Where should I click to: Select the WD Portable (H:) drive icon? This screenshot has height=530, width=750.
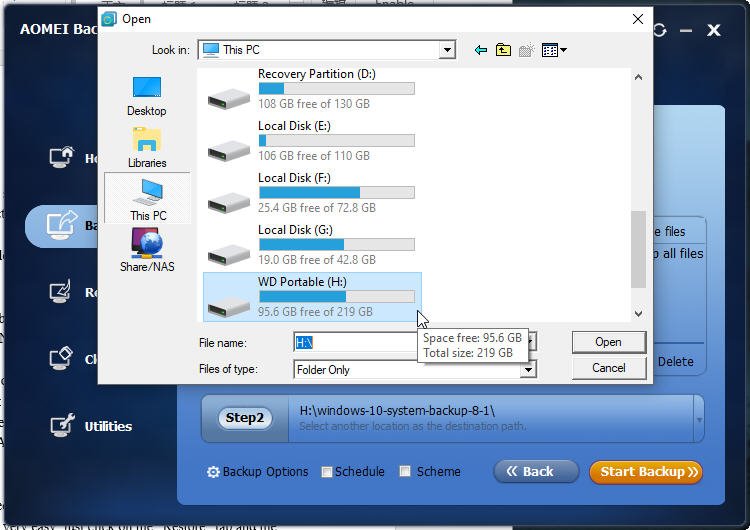tap(229, 307)
